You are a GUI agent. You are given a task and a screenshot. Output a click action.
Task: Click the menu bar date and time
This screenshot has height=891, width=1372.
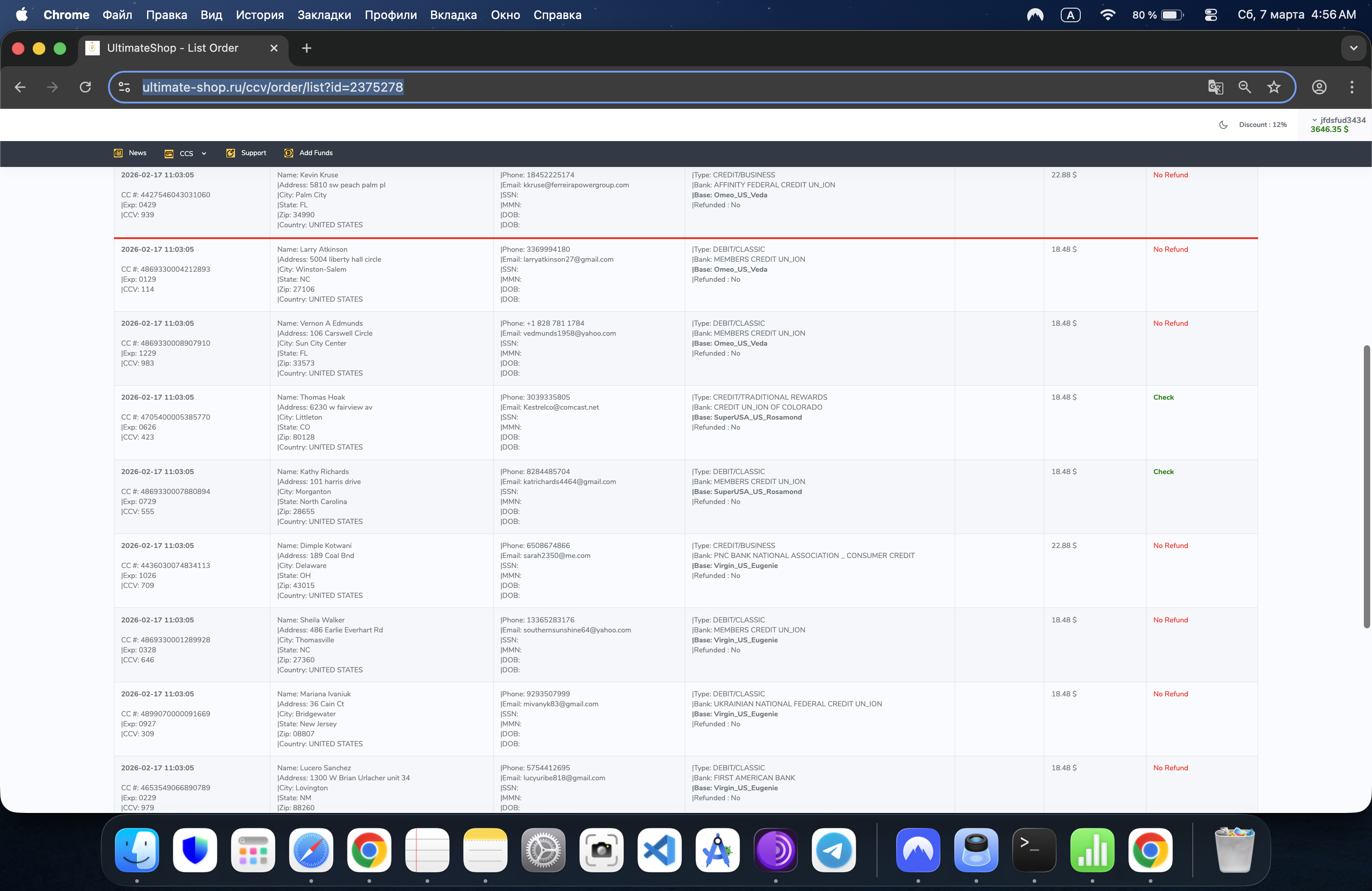[x=1297, y=15]
